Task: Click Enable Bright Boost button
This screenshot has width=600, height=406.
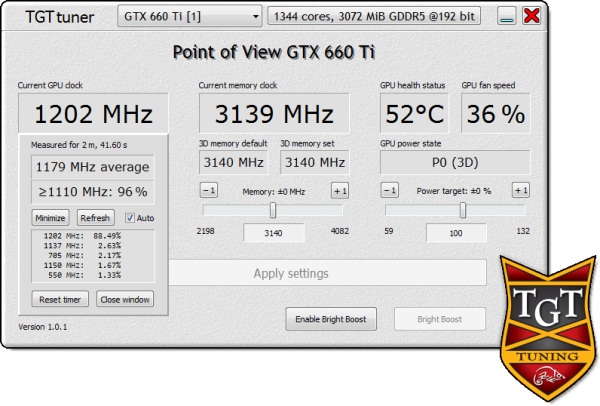Action: pyautogui.click(x=331, y=319)
